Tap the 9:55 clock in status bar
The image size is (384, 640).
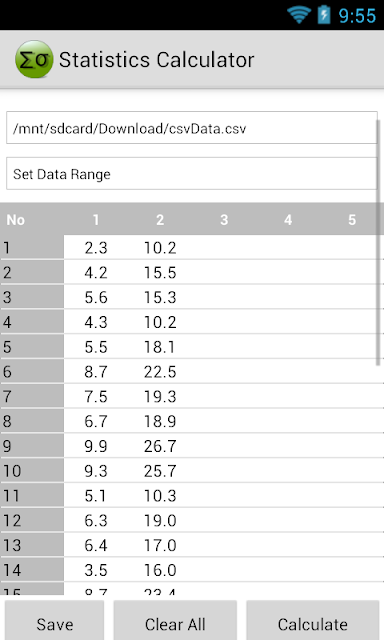(x=357, y=16)
